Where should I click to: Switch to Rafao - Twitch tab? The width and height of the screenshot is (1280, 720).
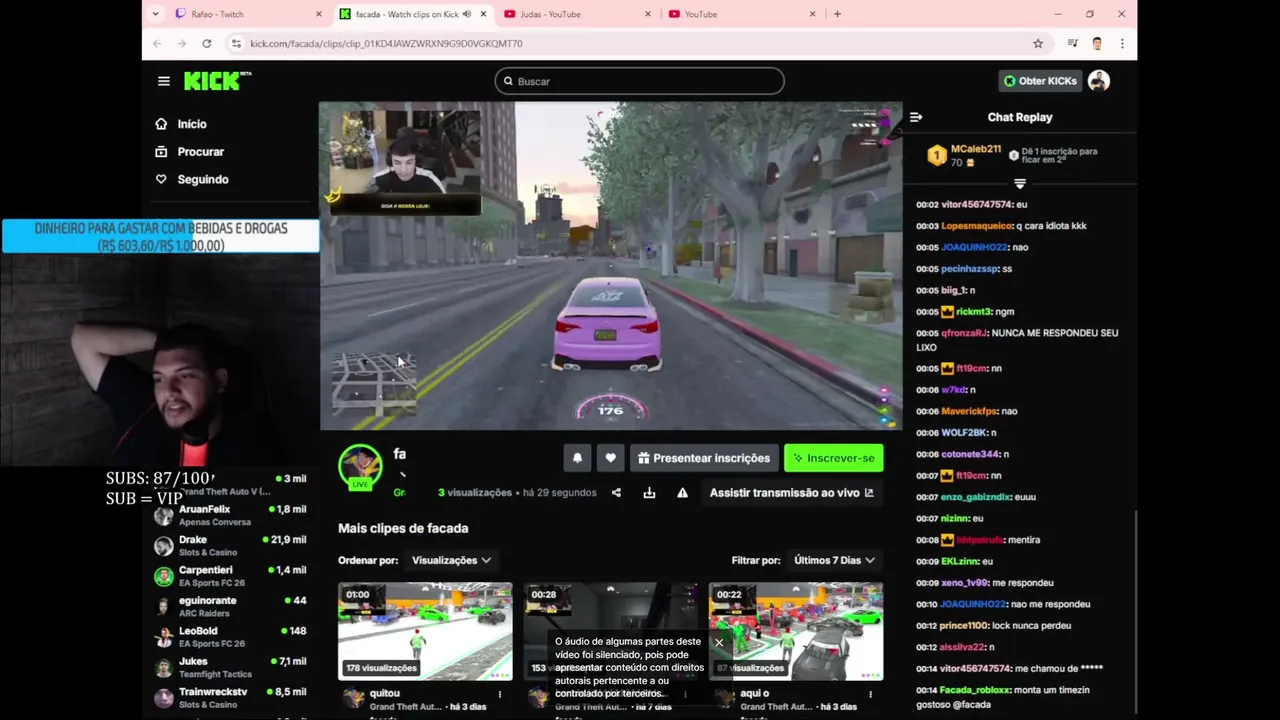click(x=250, y=14)
